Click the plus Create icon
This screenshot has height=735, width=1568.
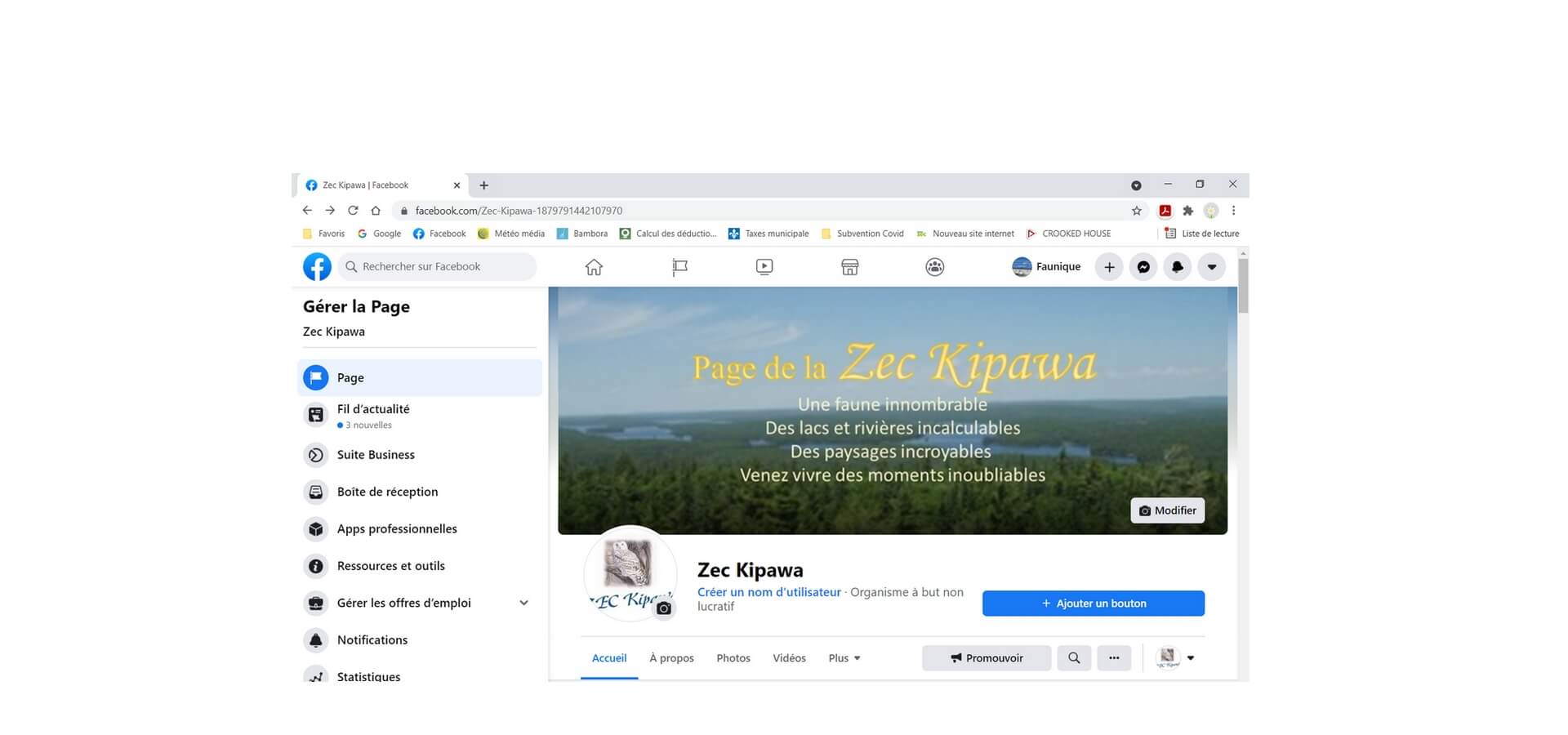[x=1109, y=267]
